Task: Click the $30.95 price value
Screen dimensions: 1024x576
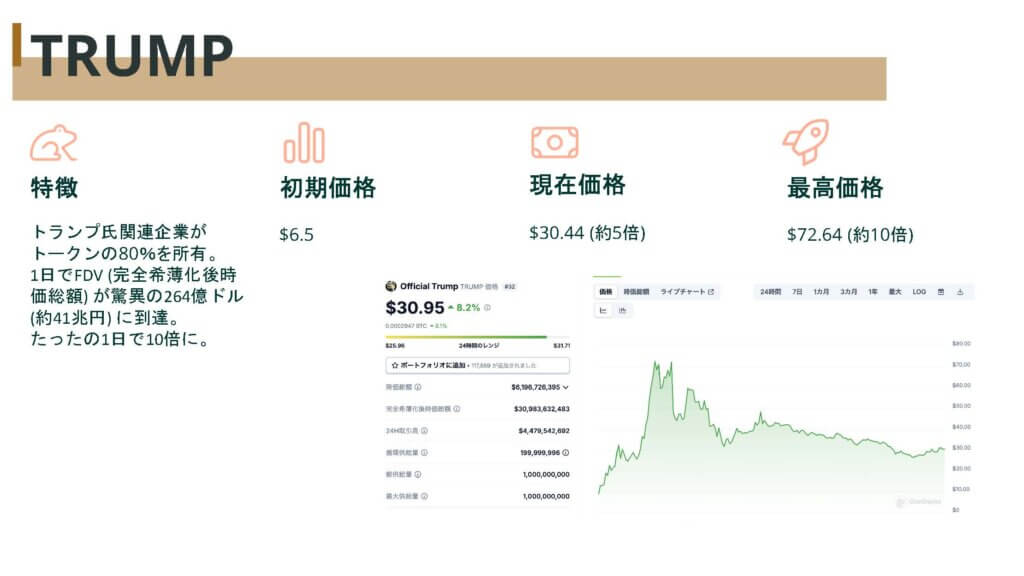Action: pos(415,308)
